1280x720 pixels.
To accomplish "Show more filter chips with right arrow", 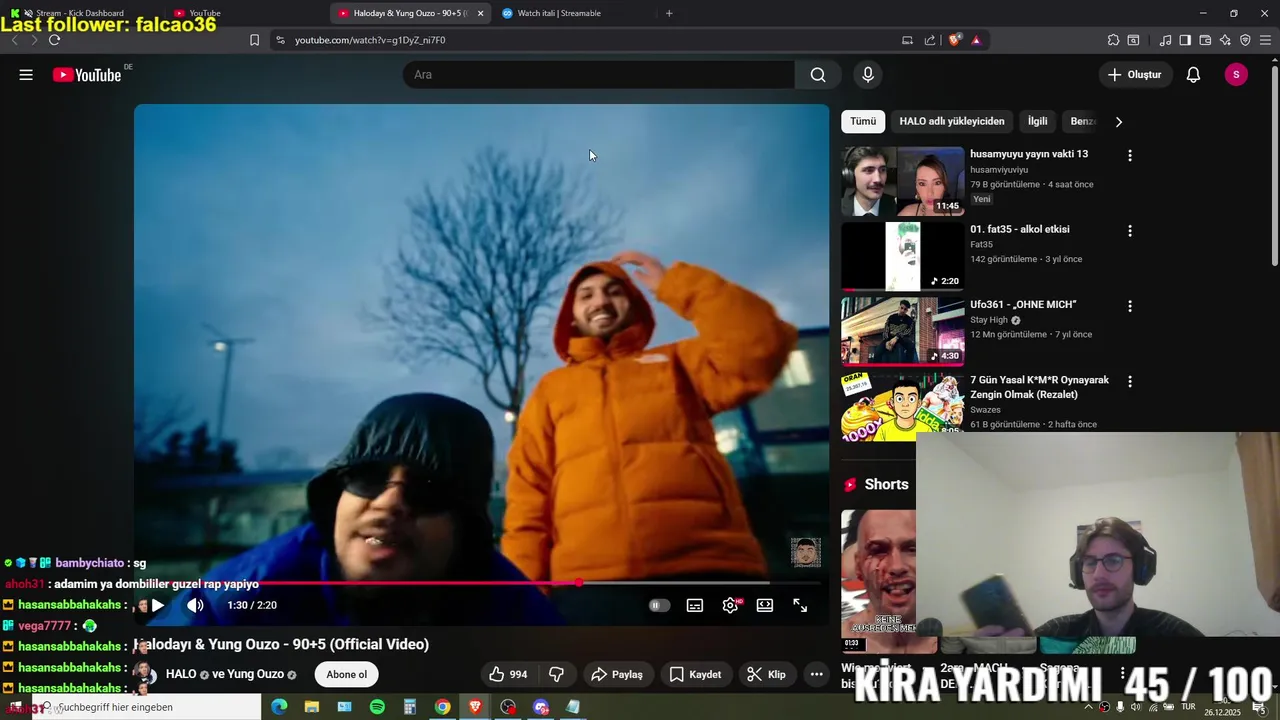I will pos(1118,122).
